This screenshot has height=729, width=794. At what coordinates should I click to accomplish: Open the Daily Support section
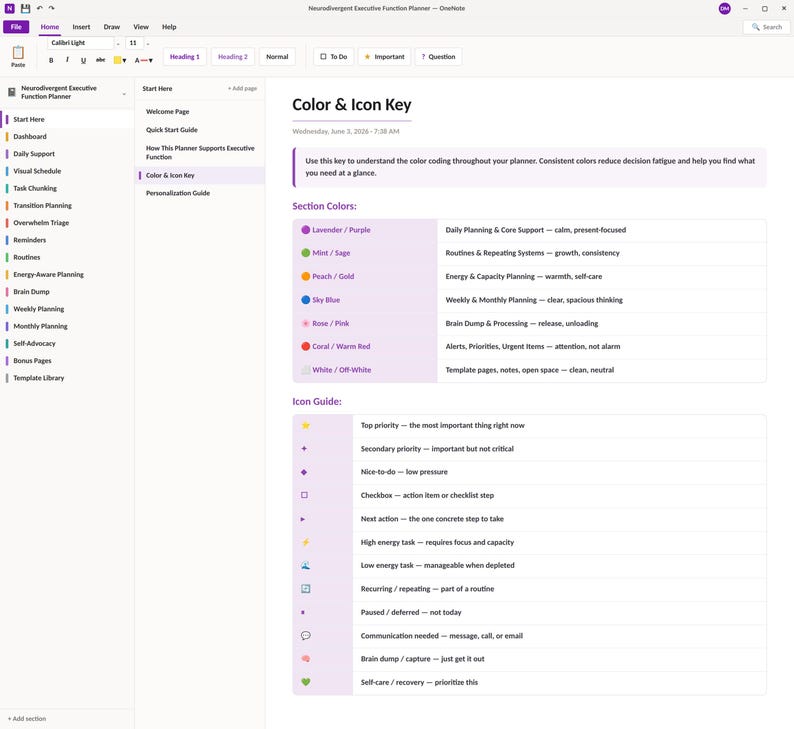pos(67,154)
